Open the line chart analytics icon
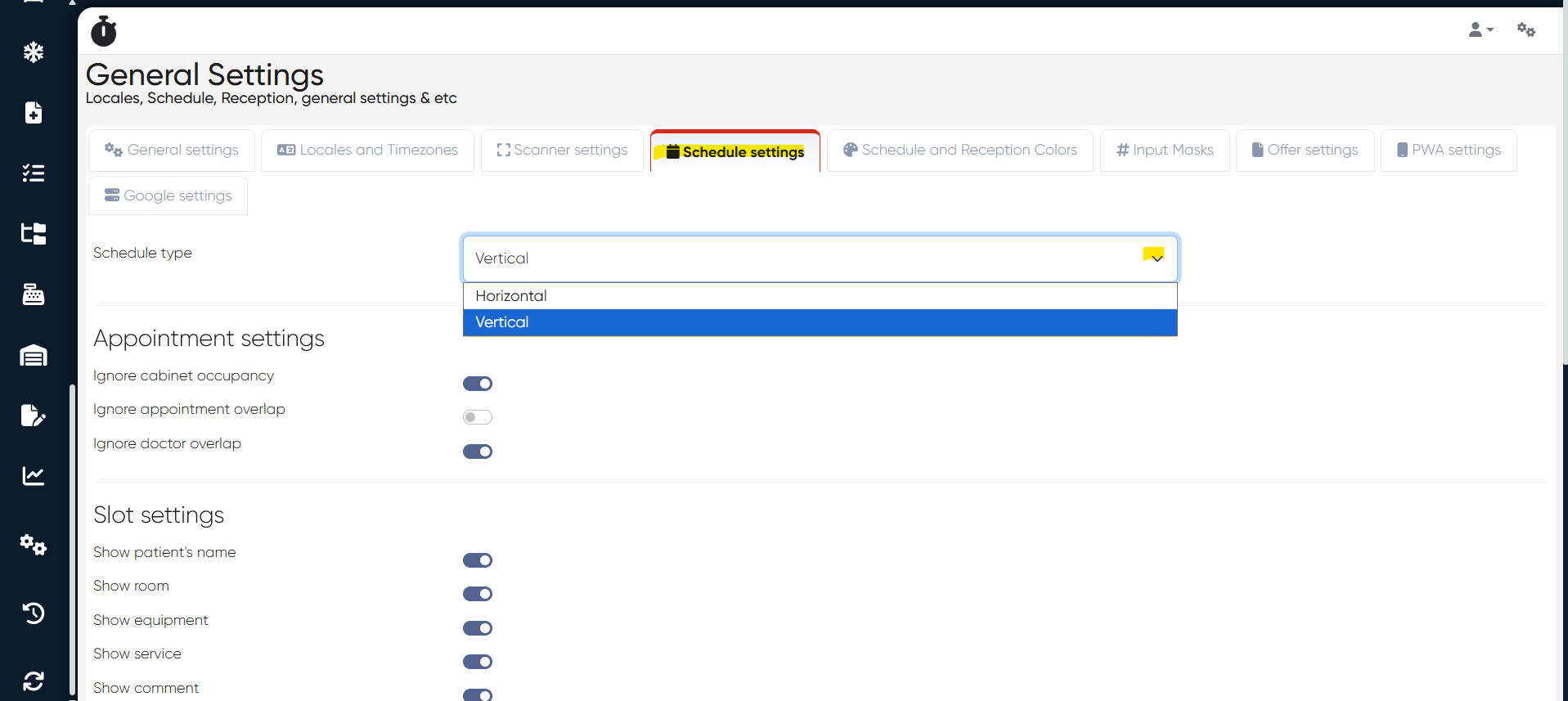Viewport: 1568px width, 701px height. [33, 475]
